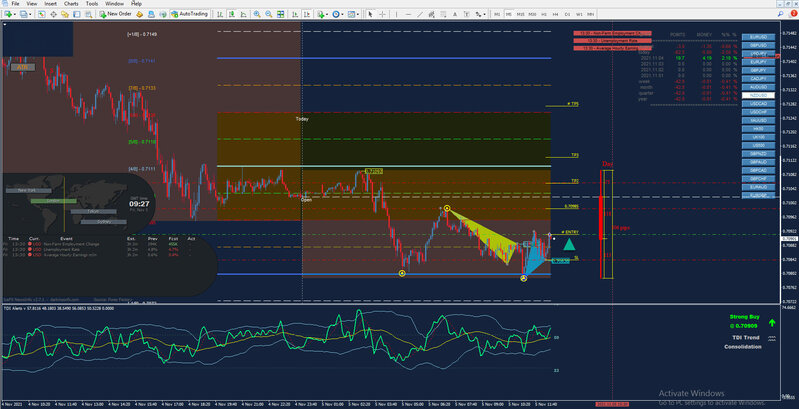Click the USDCAD symbol button

tap(758, 103)
